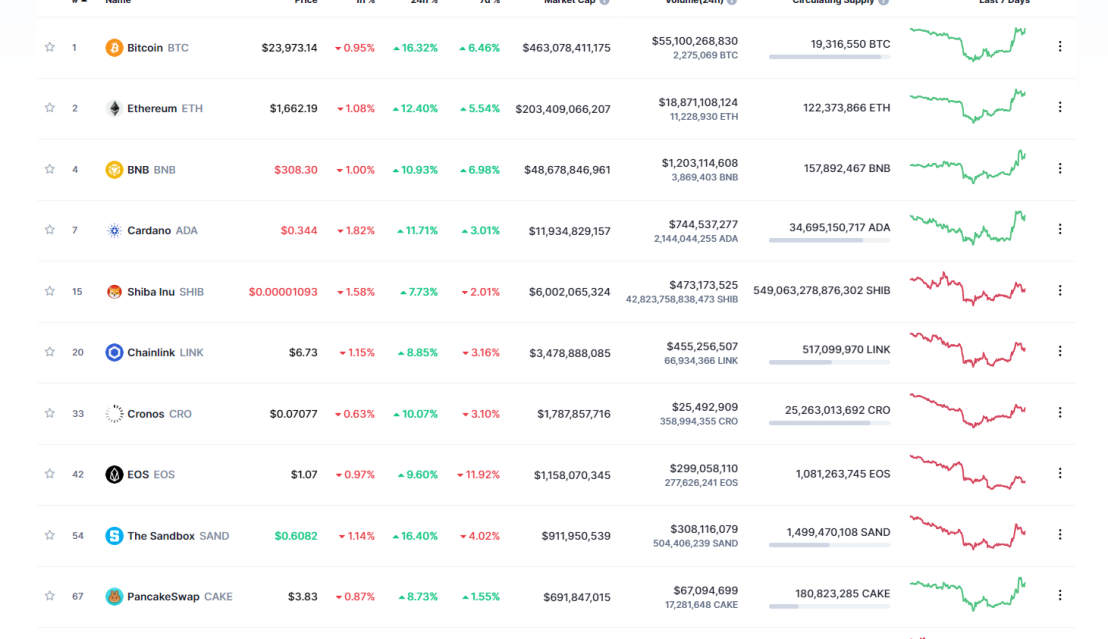Viewport: 1108px width, 639px height.
Task: Open the three-dot menu for Cronos
Action: [1059, 412]
